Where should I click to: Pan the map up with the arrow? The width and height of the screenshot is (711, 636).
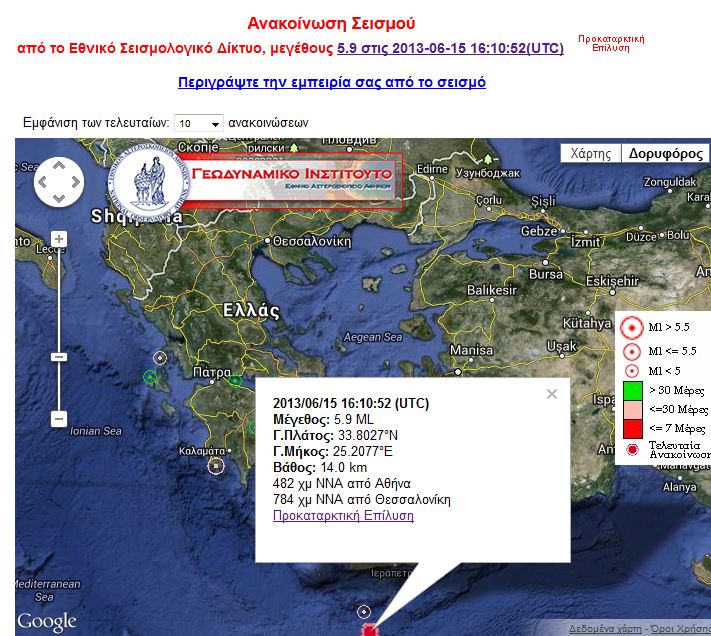click(x=59, y=166)
